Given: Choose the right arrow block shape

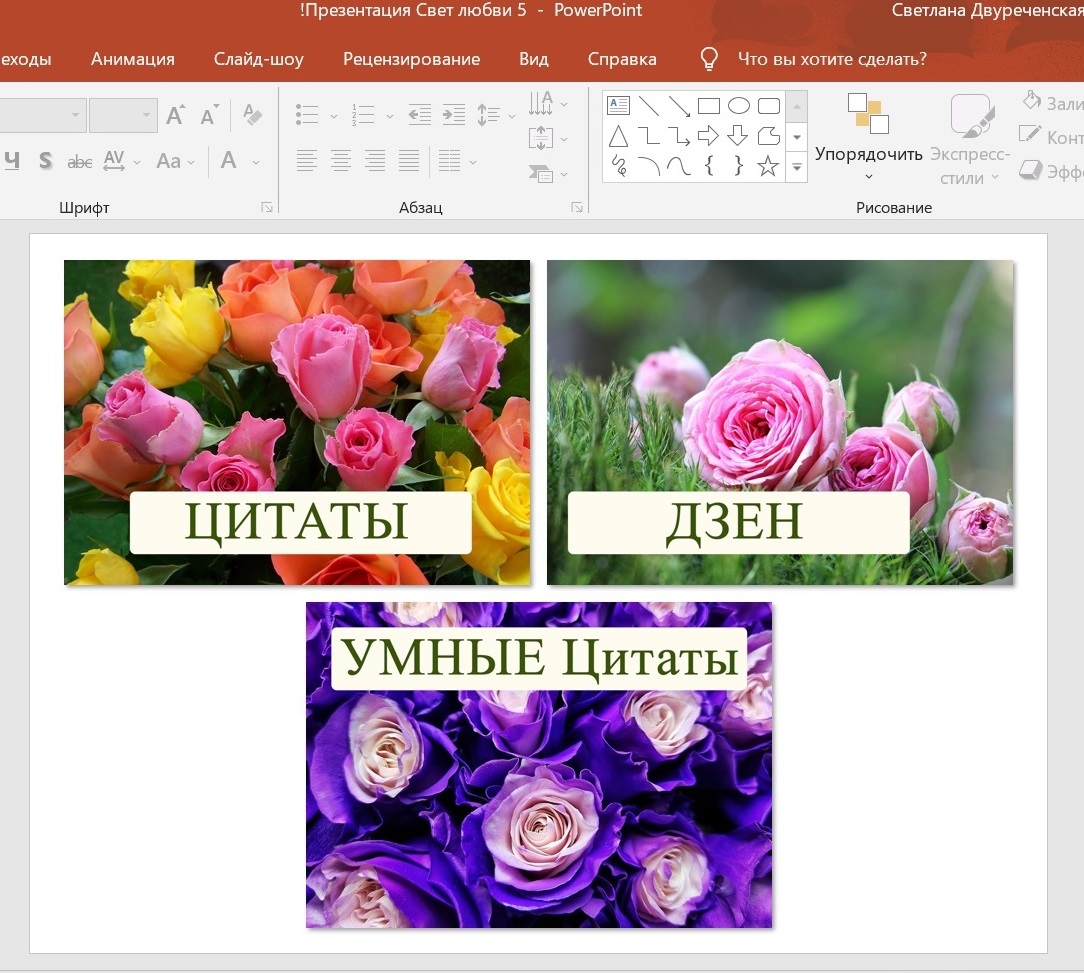Looking at the screenshot, I should (709, 136).
